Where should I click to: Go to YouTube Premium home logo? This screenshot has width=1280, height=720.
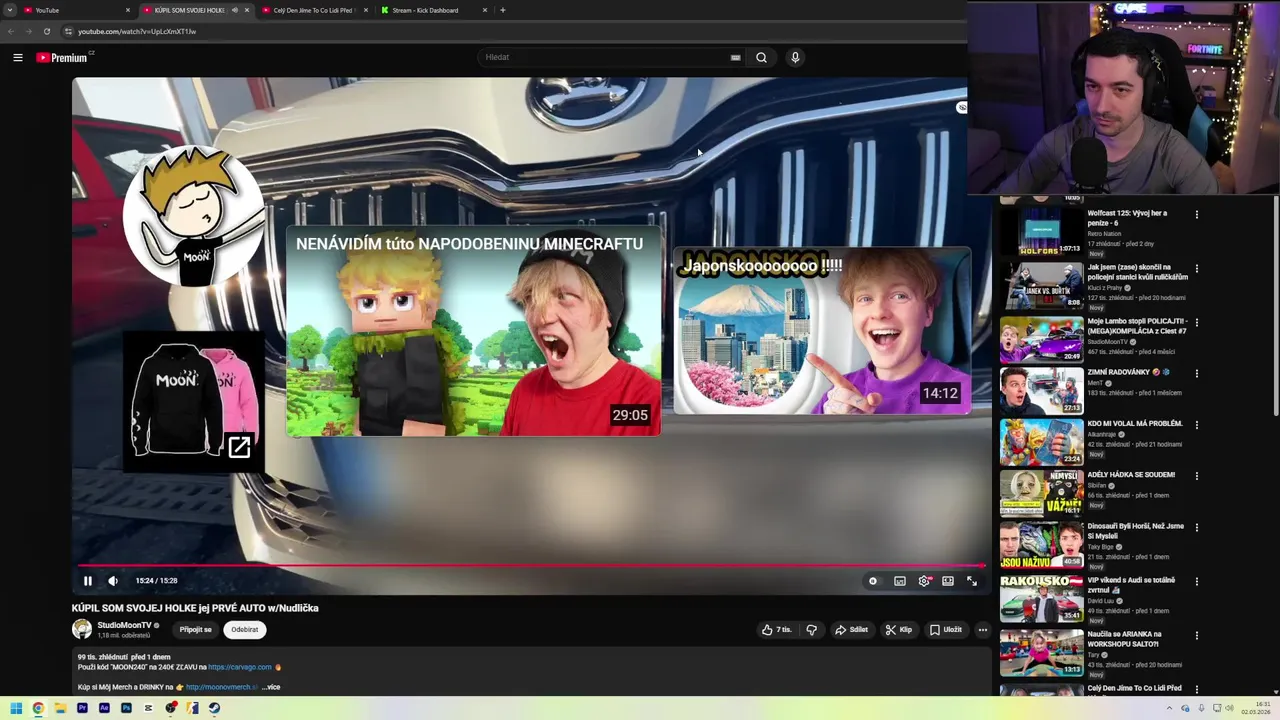(62, 57)
